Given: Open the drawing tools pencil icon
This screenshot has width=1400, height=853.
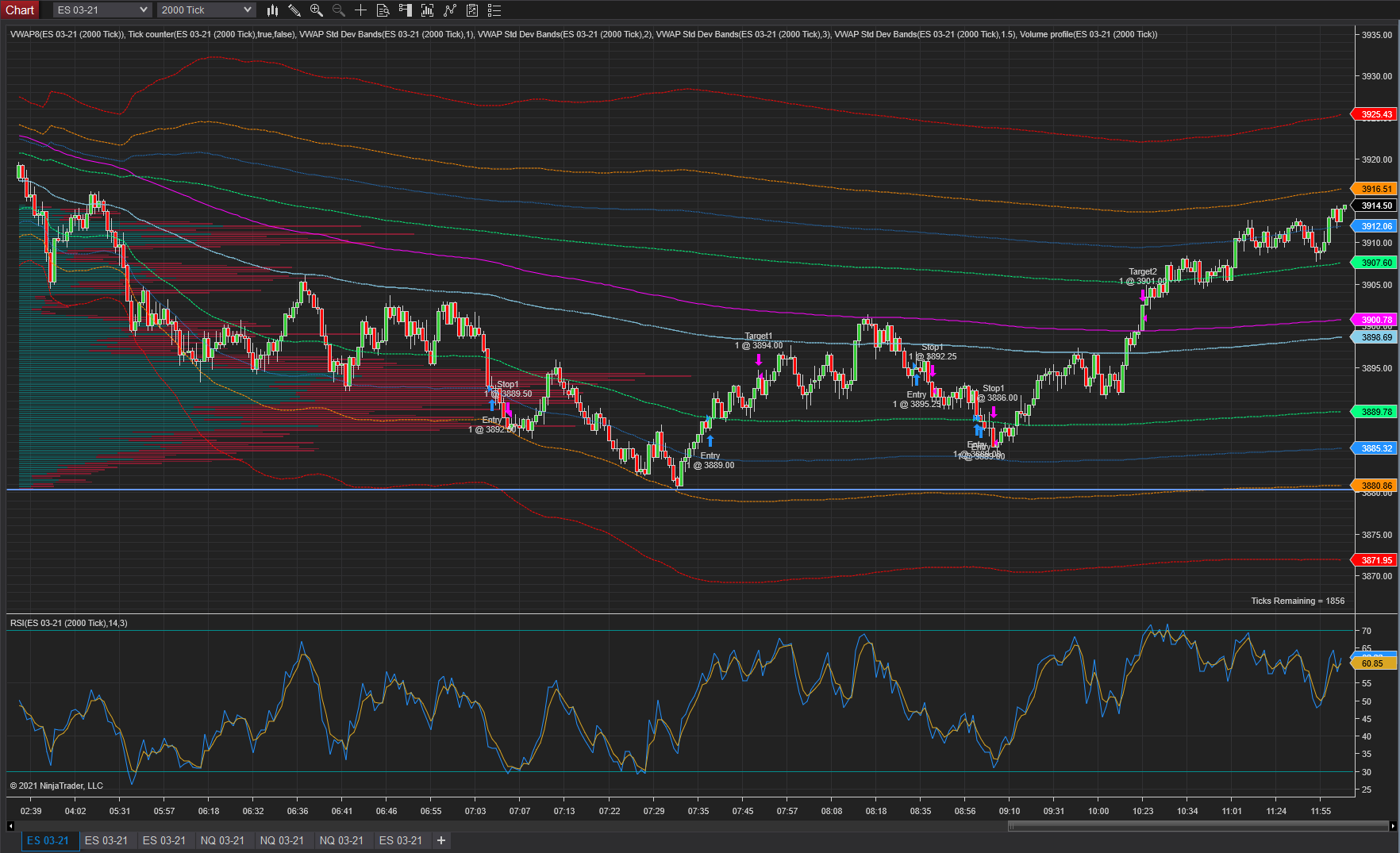Looking at the screenshot, I should pos(294,10).
